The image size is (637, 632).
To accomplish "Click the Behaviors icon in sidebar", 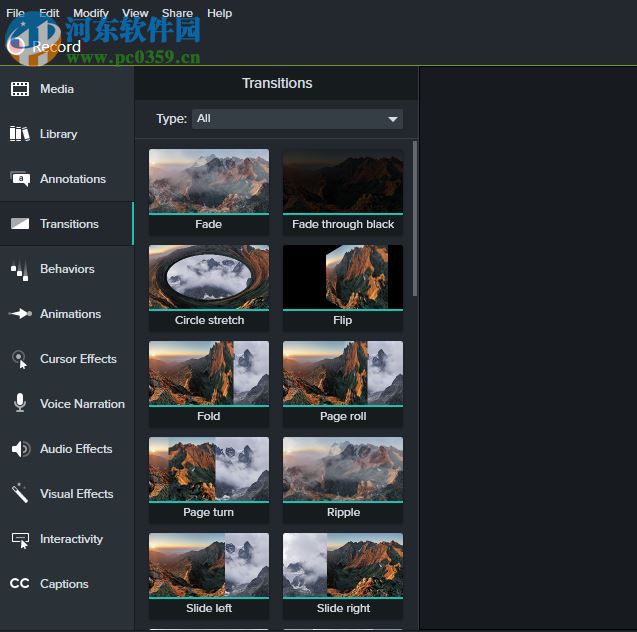I will coord(20,269).
